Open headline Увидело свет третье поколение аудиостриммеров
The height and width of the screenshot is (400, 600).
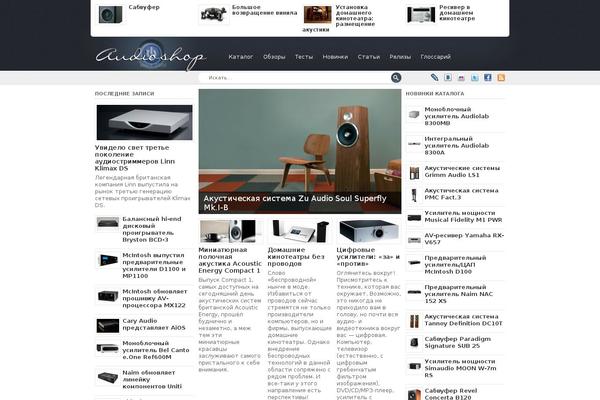(x=135, y=158)
